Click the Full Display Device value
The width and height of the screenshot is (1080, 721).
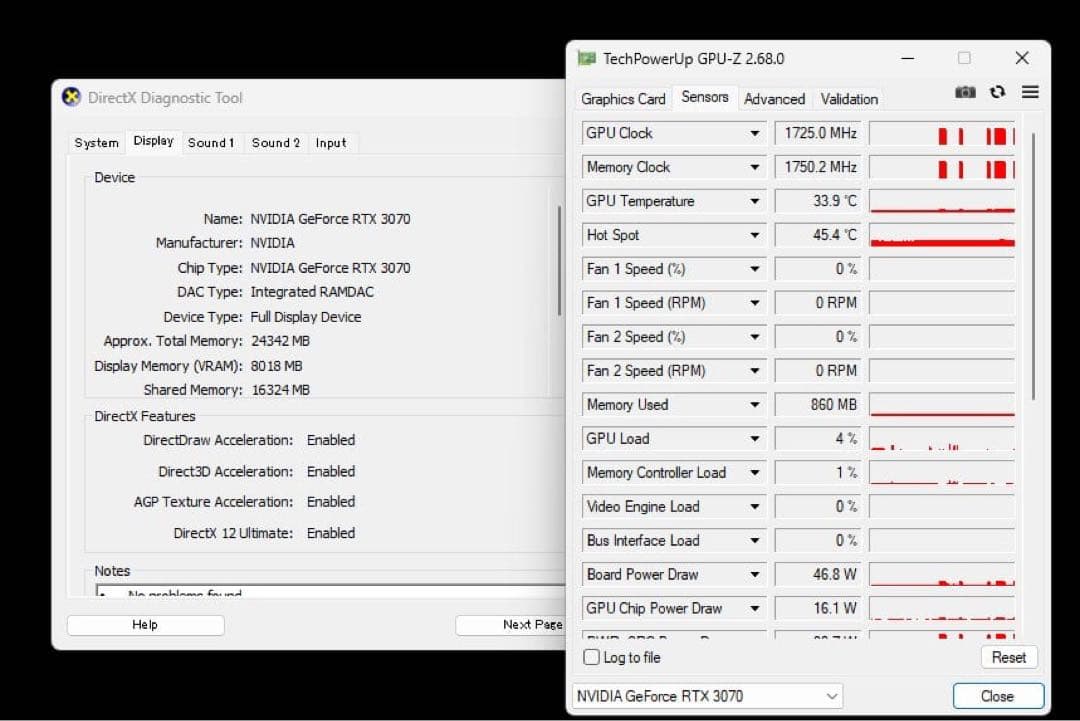coord(306,317)
